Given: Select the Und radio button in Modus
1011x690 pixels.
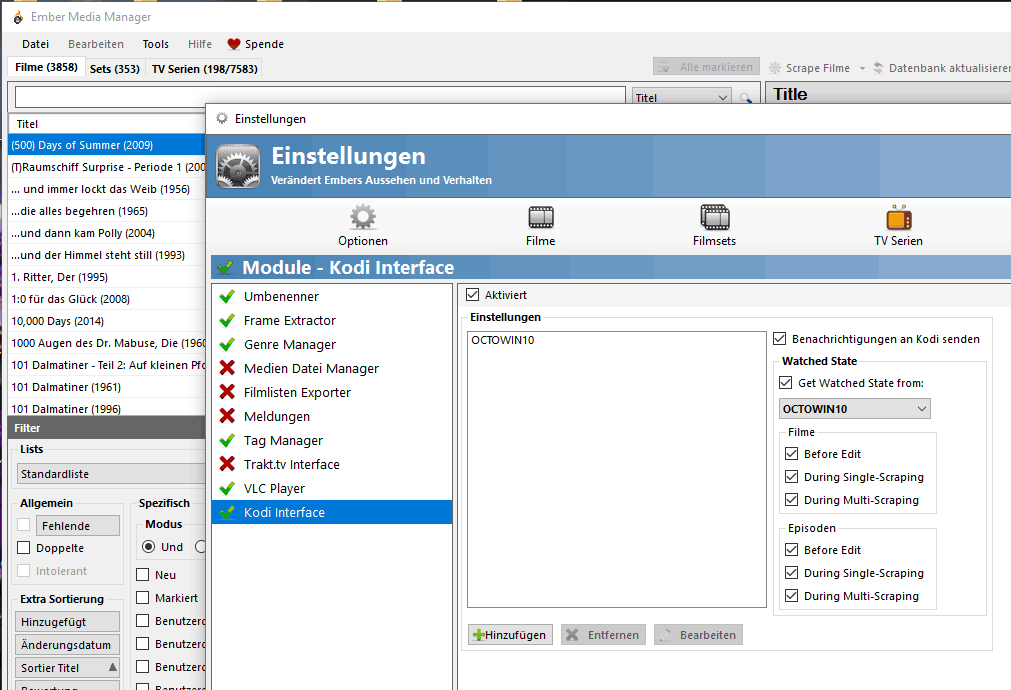Looking at the screenshot, I should (x=149, y=547).
